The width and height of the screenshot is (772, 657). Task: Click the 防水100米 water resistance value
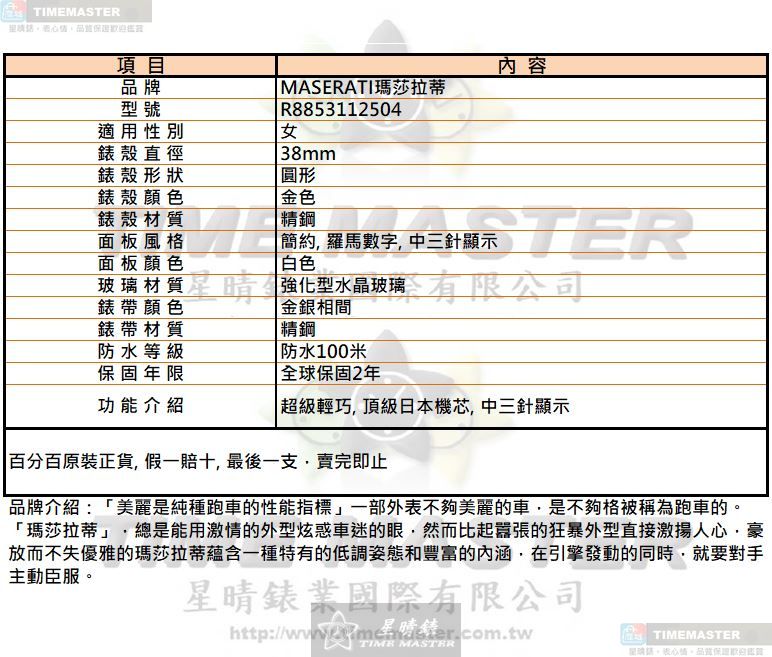pyautogui.click(x=324, y=352)
